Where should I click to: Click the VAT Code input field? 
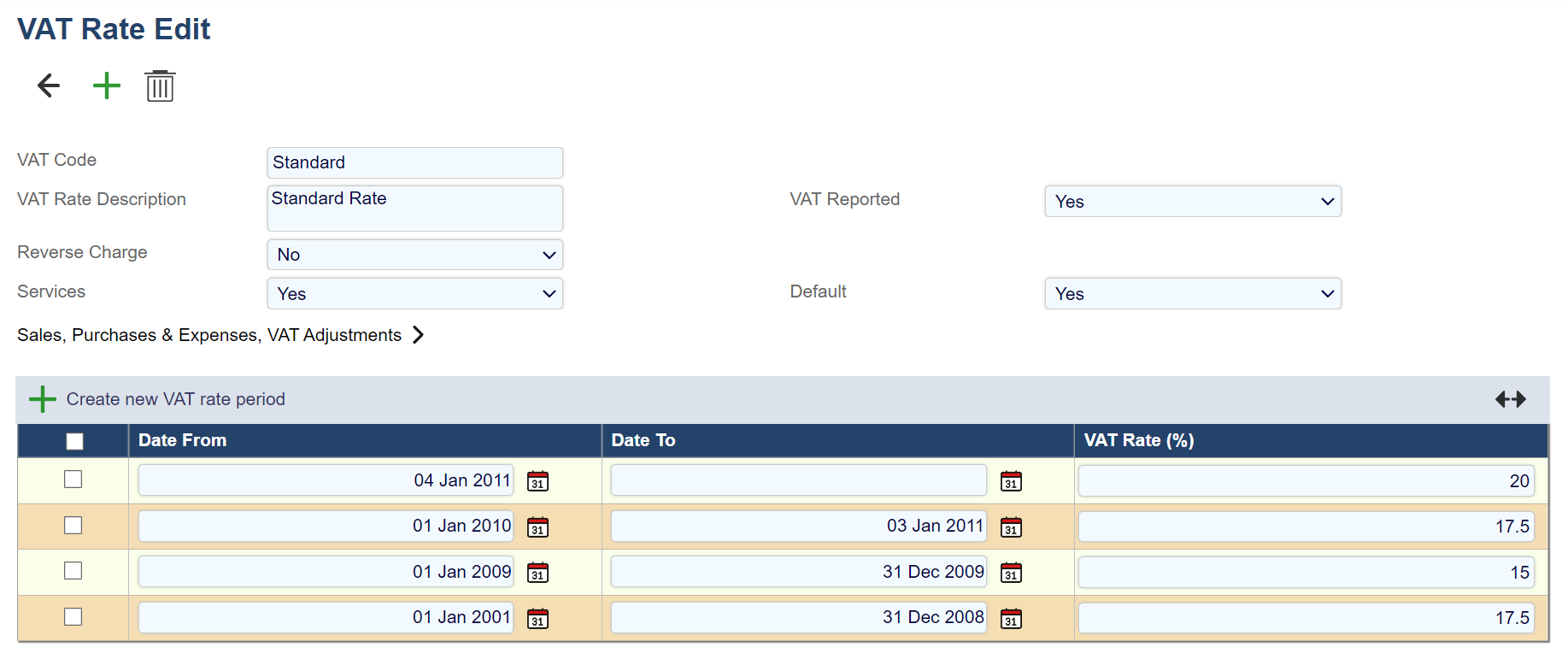point(415,162)
